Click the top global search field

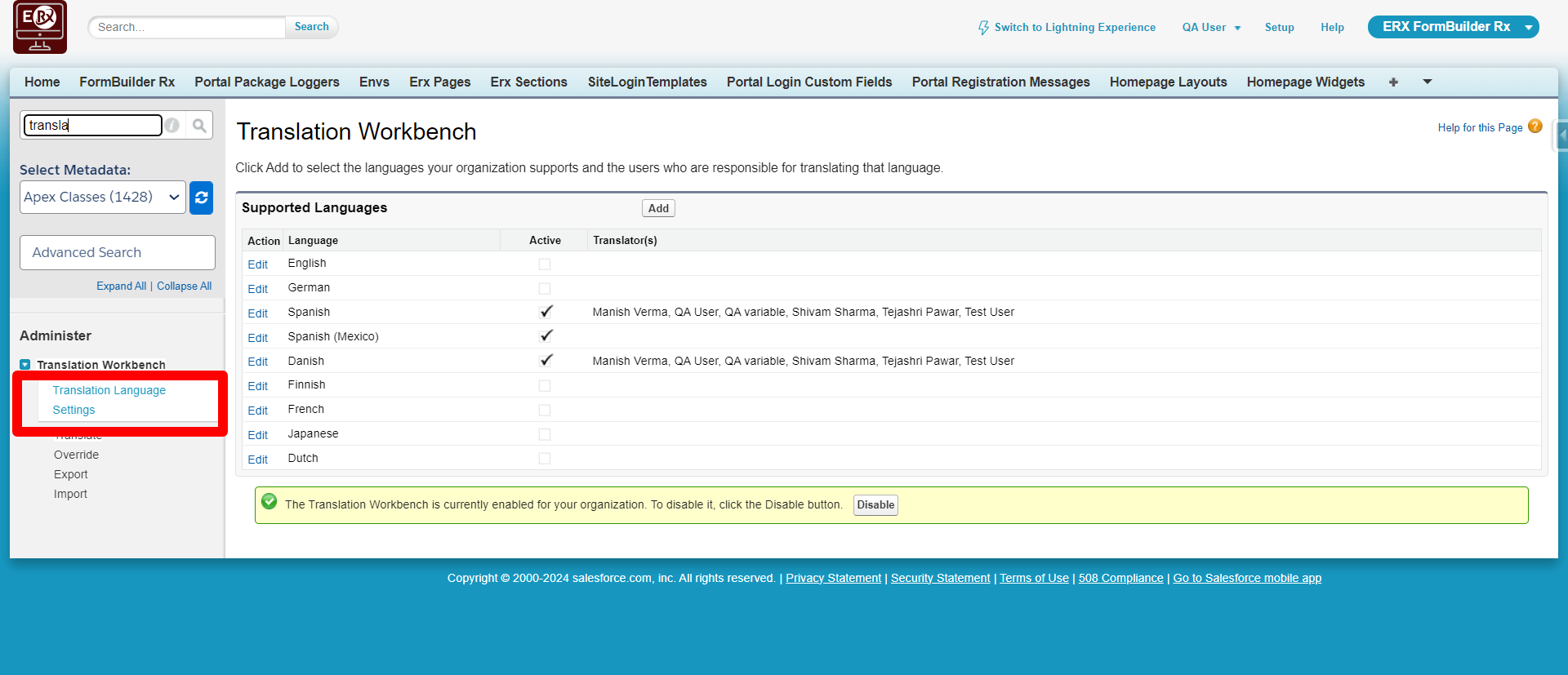(x=187, y=28)
